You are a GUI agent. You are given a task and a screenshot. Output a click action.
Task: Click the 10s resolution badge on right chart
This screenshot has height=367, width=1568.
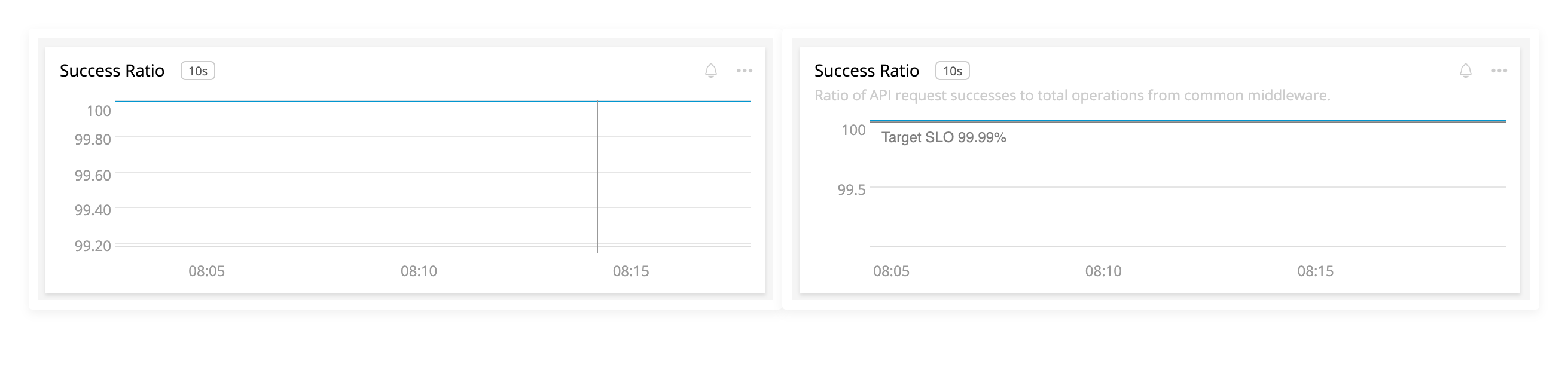click(x=953, y=71)
